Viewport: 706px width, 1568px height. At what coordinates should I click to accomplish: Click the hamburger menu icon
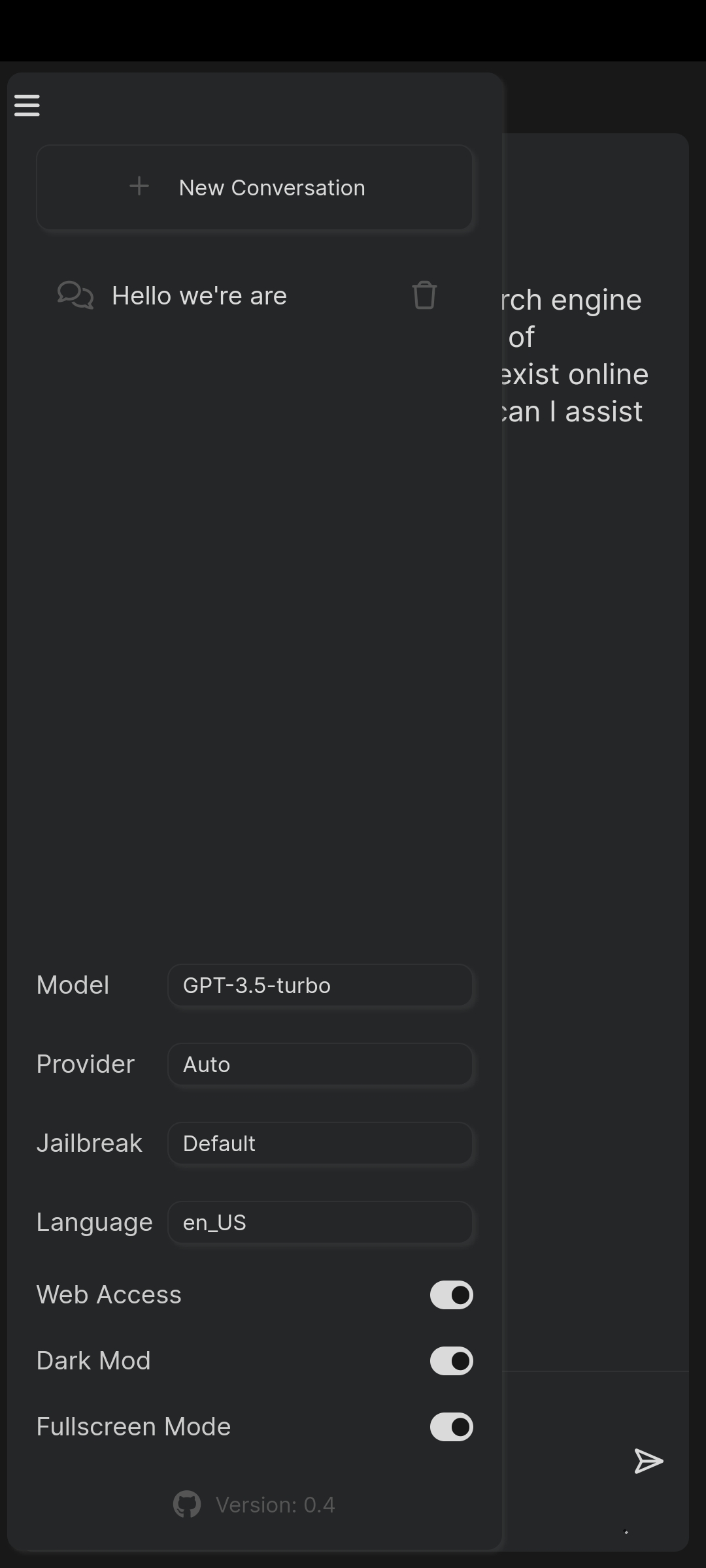pyautogui.click(x=27, y=105)
